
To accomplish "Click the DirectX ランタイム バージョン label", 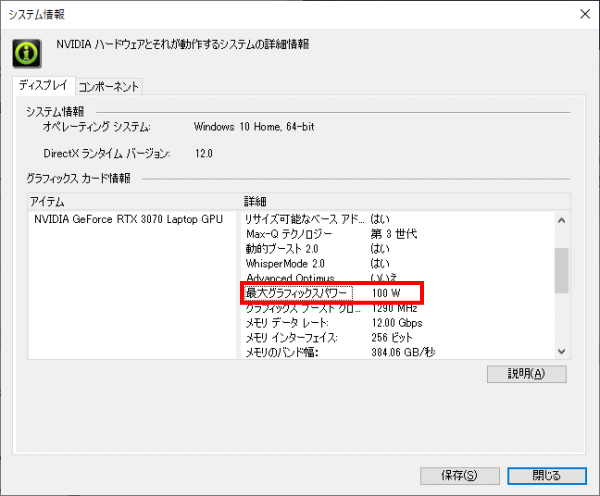I will click(x=107, y=153).
